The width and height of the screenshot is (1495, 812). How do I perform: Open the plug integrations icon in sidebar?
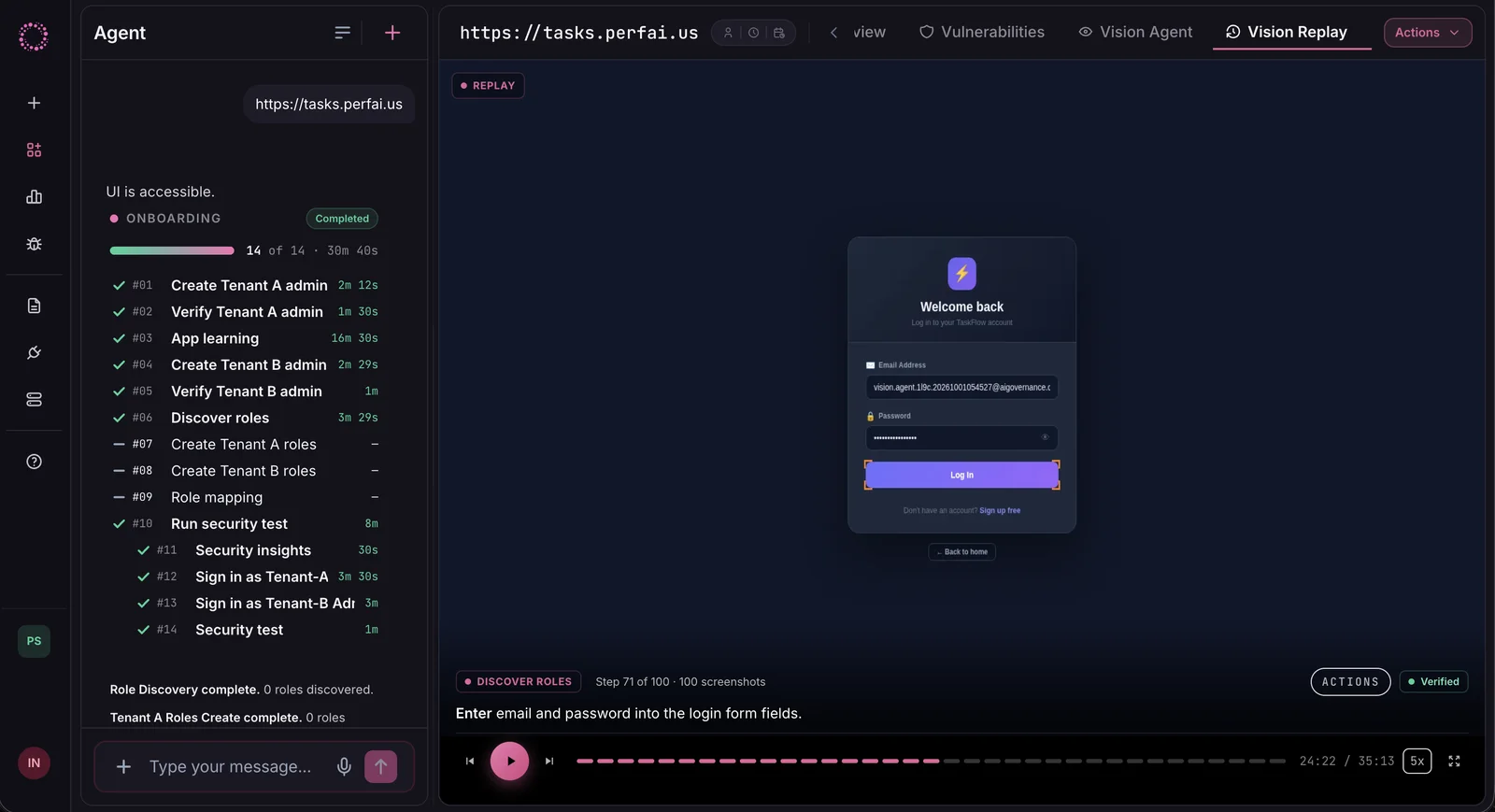(x=34, y=352)
